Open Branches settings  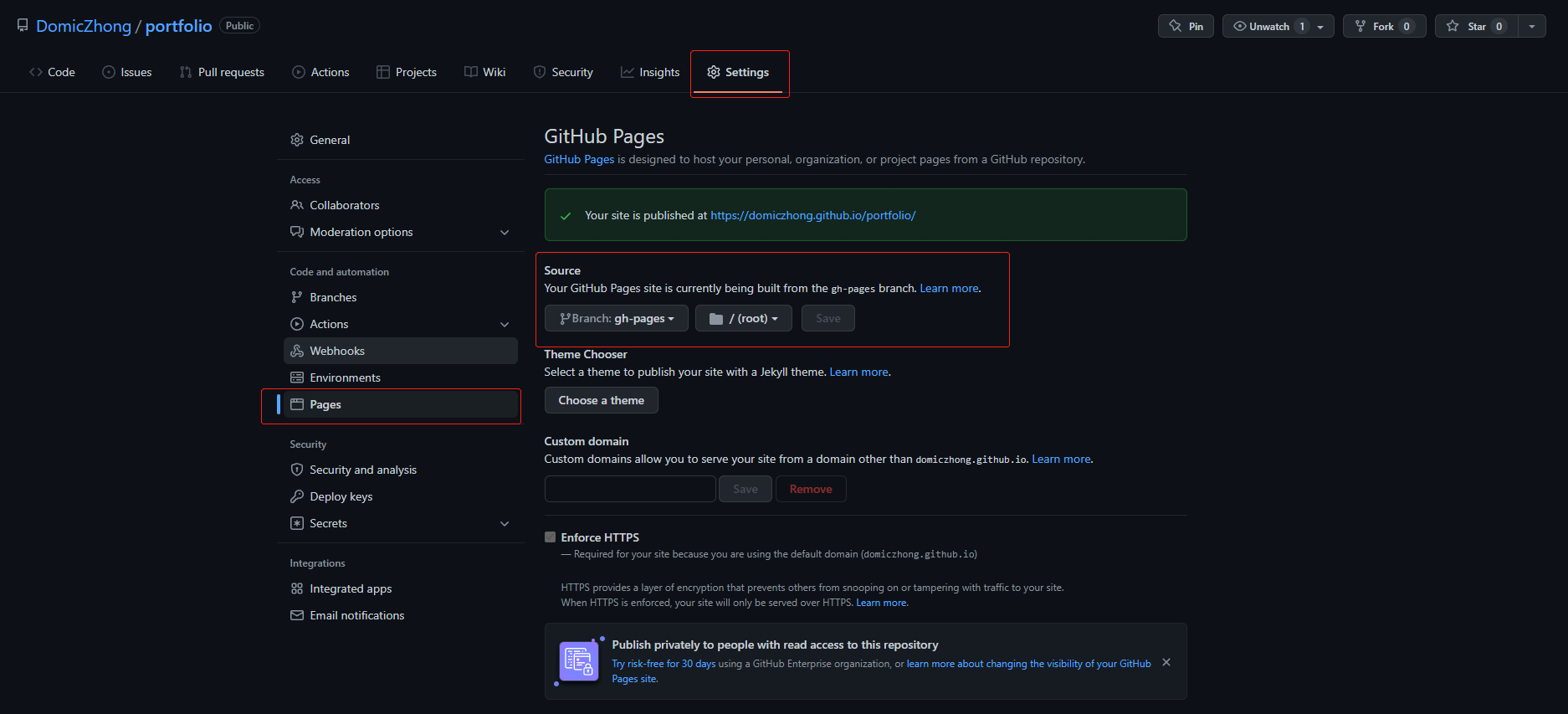[x=400, y=297]
